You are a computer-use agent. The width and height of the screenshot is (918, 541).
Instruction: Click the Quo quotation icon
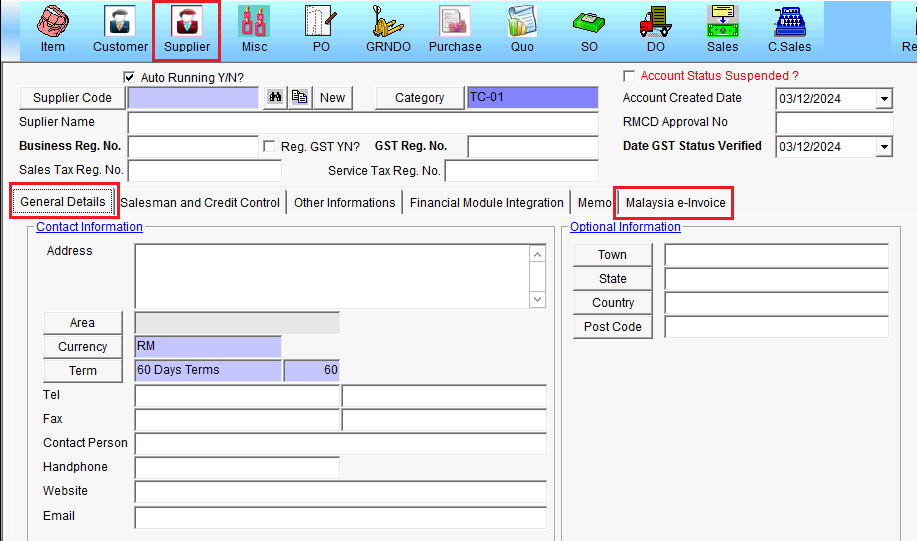pos(522,28)
